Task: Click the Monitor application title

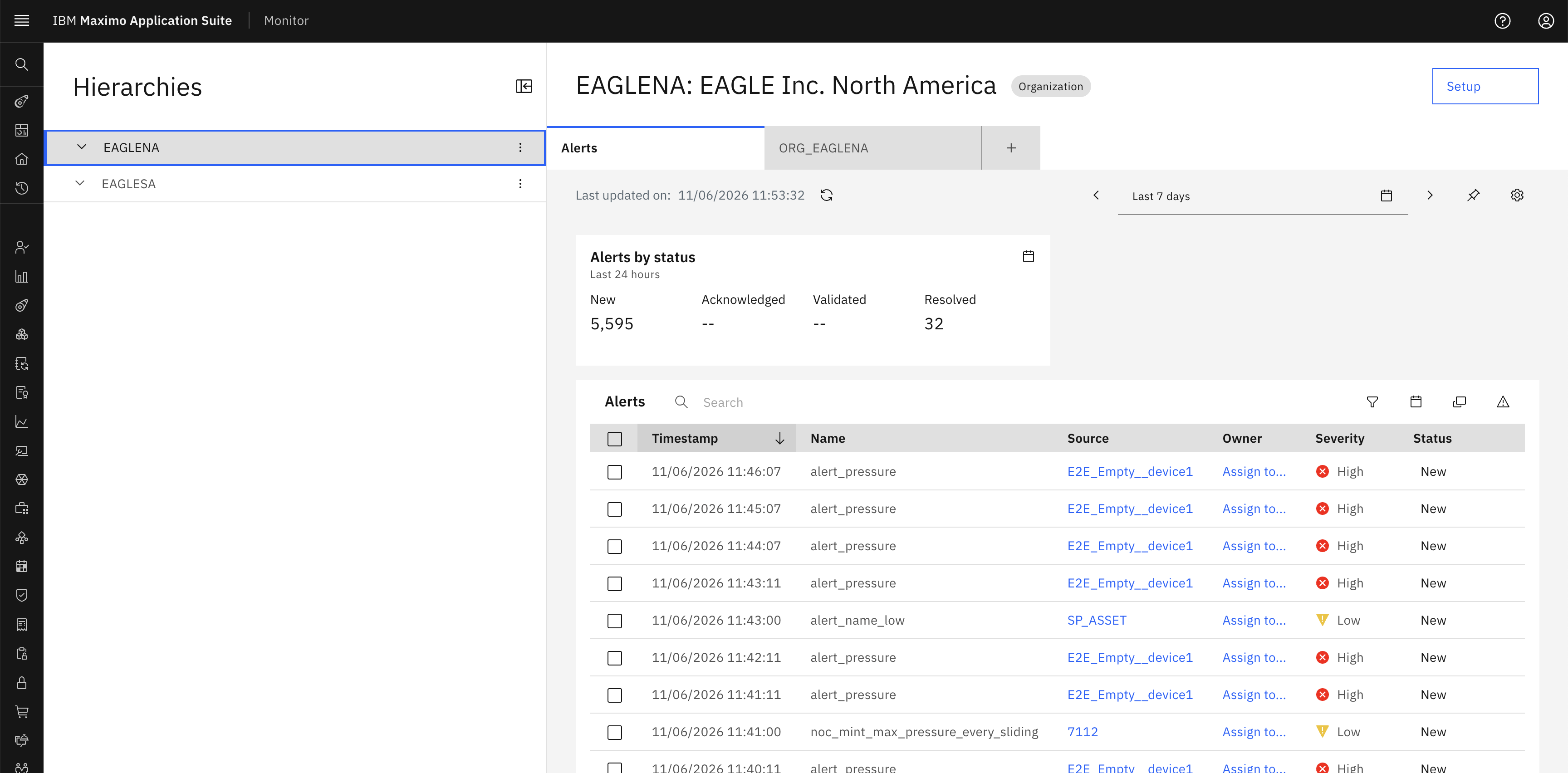Action: point(286,21)
